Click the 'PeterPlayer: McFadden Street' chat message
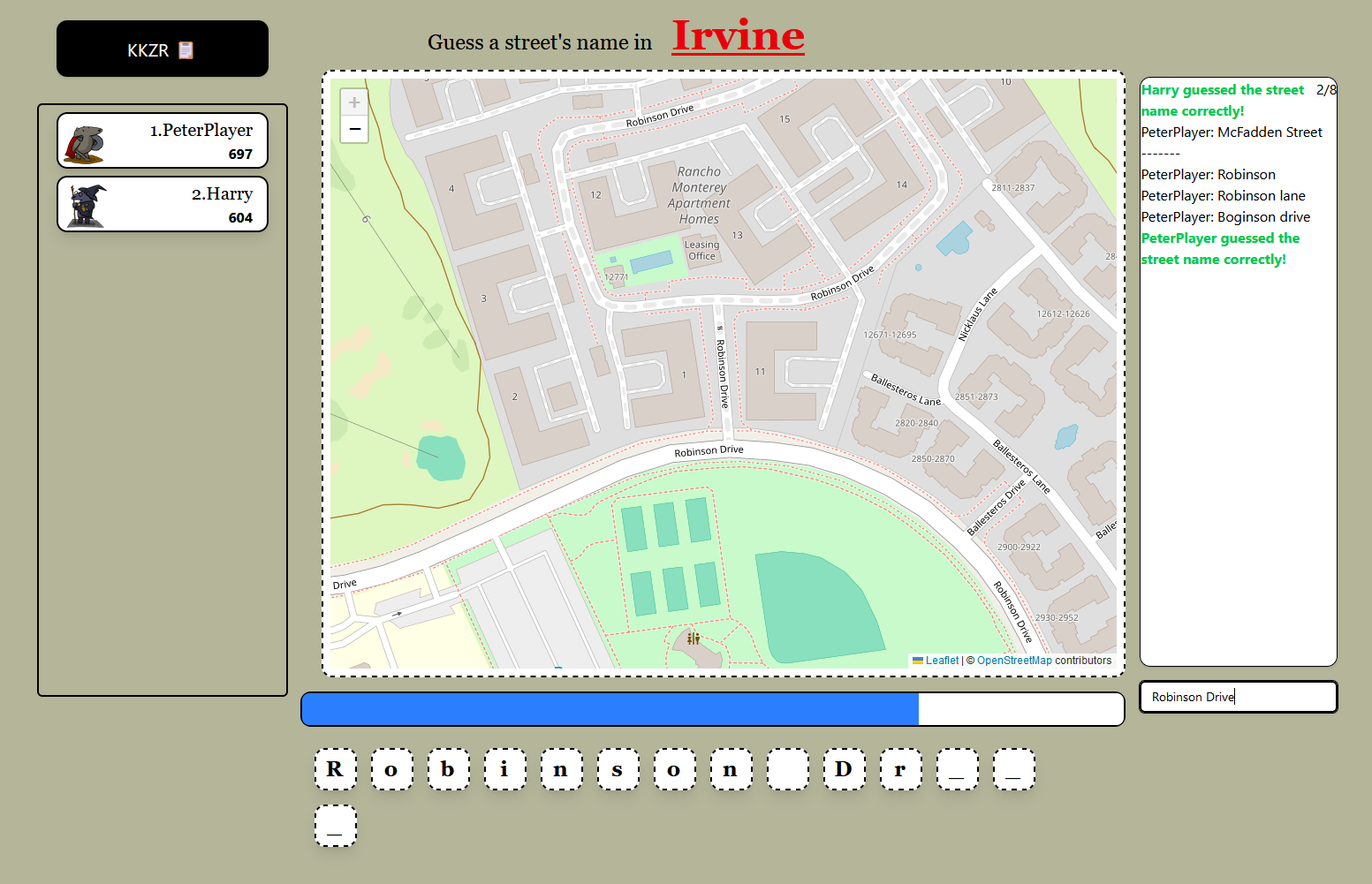Viewport: 1372px width, 884px height. pos(1232,132)
